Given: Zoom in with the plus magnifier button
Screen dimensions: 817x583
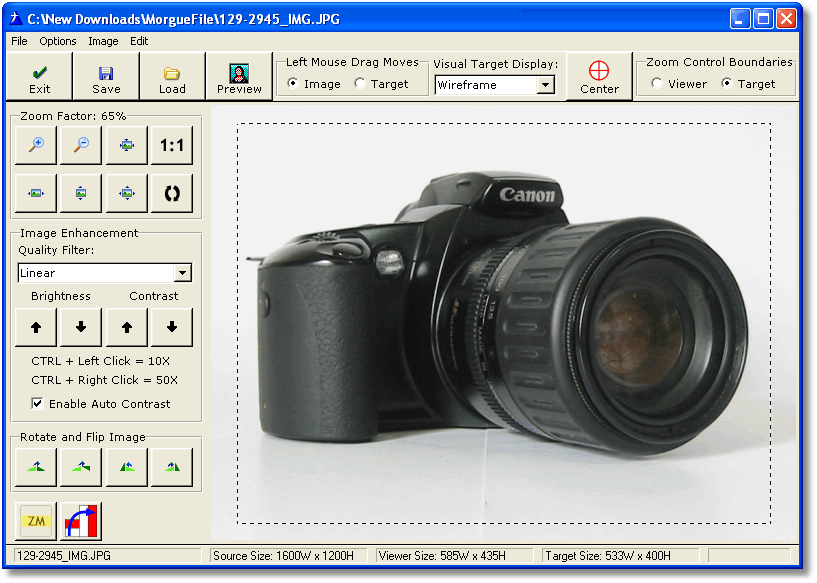Looking at the screenshot, I should click(36, 145).
